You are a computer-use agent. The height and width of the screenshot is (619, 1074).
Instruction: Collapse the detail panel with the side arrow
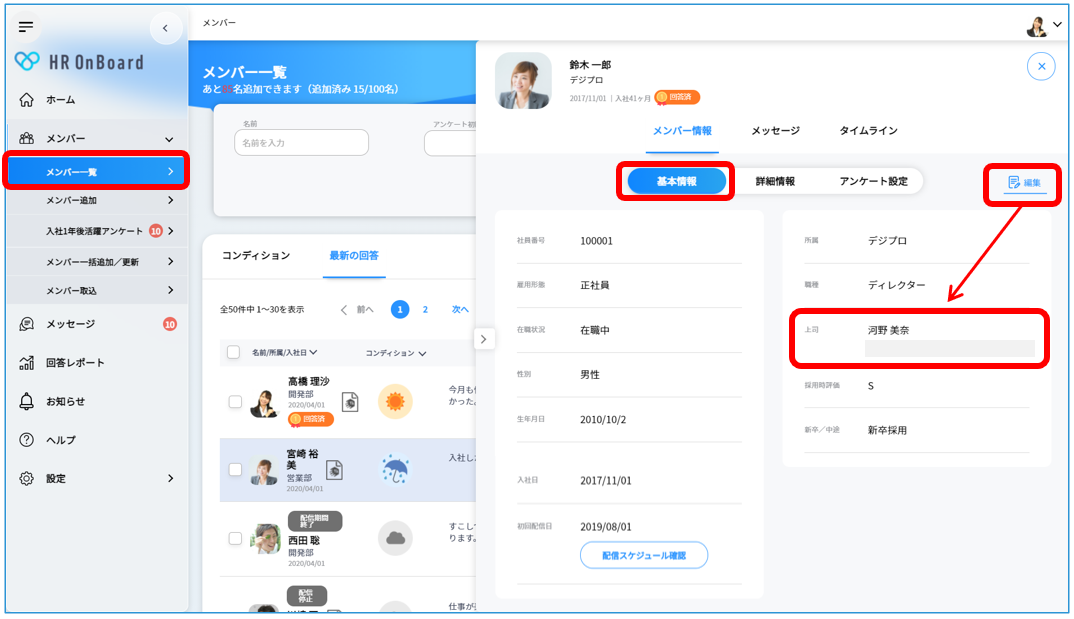pos(484,339)
